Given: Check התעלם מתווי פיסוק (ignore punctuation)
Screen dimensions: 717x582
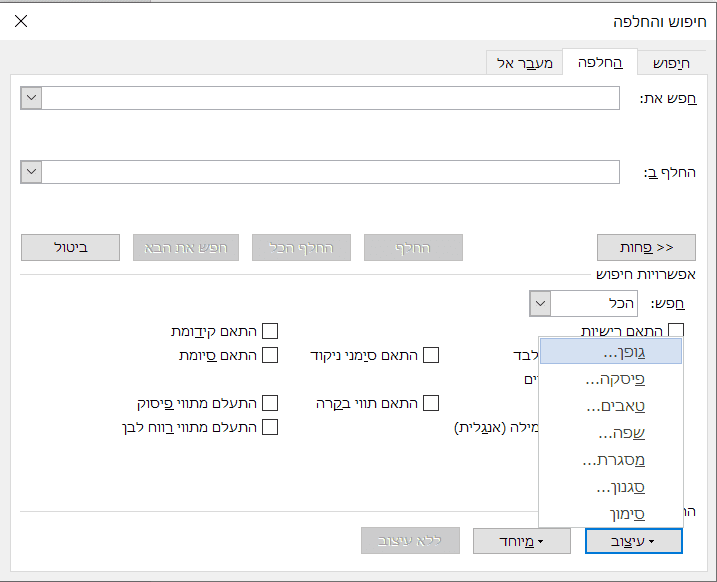Looking at the screenshot, I should 270,403.
